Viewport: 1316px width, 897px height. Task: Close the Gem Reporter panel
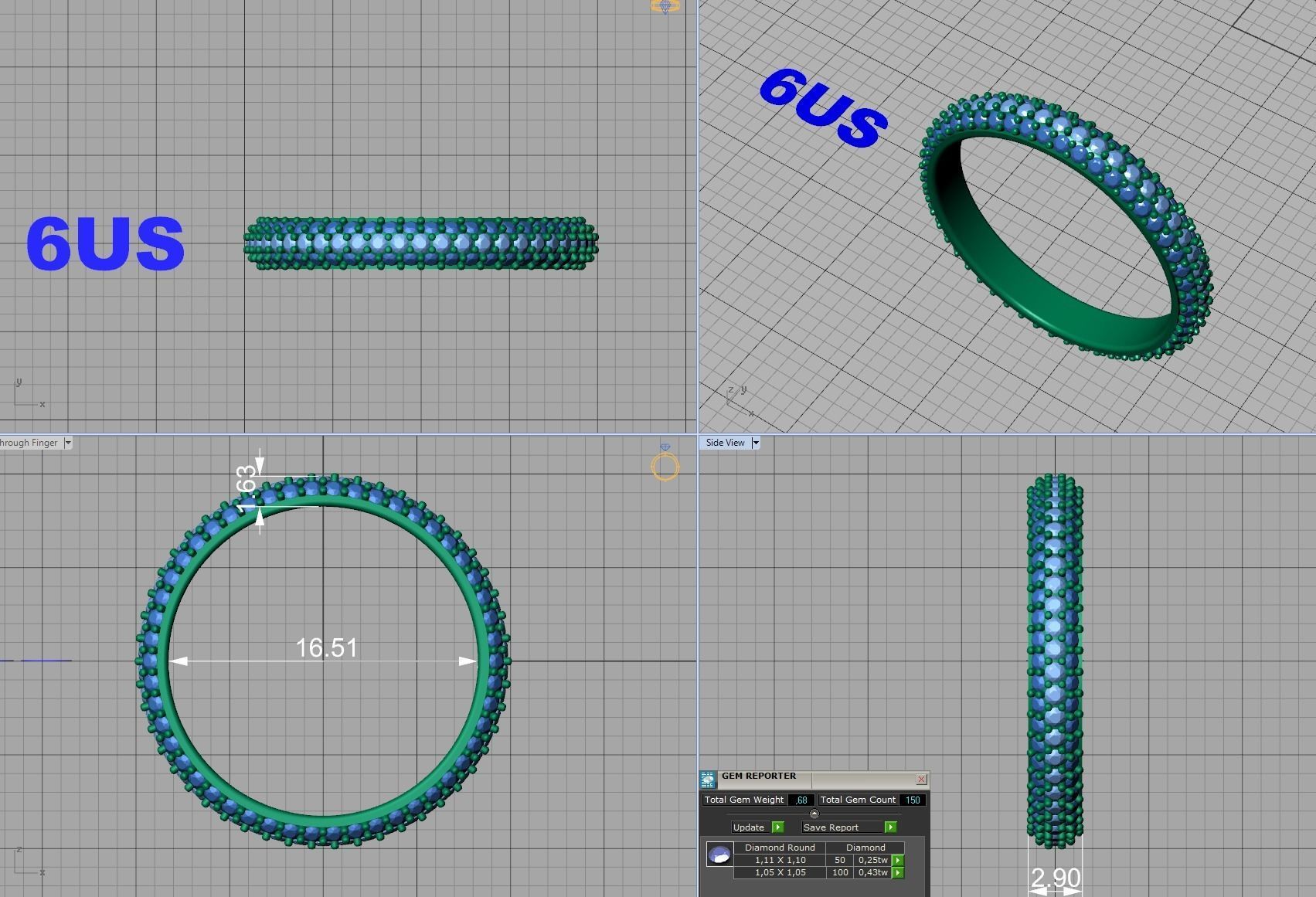click(x=921, y=780)
